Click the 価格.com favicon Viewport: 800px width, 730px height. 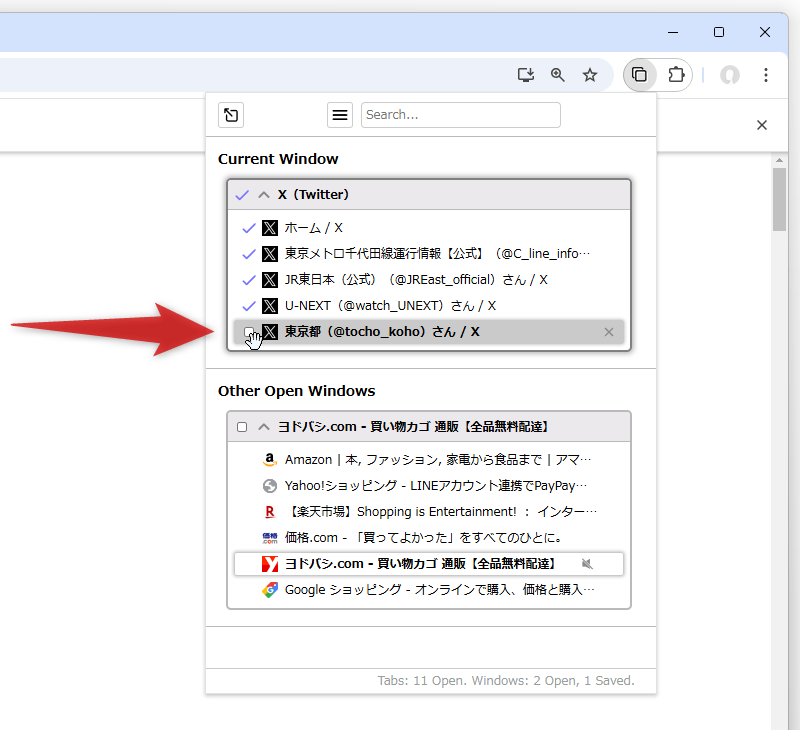tap(270, 538)
